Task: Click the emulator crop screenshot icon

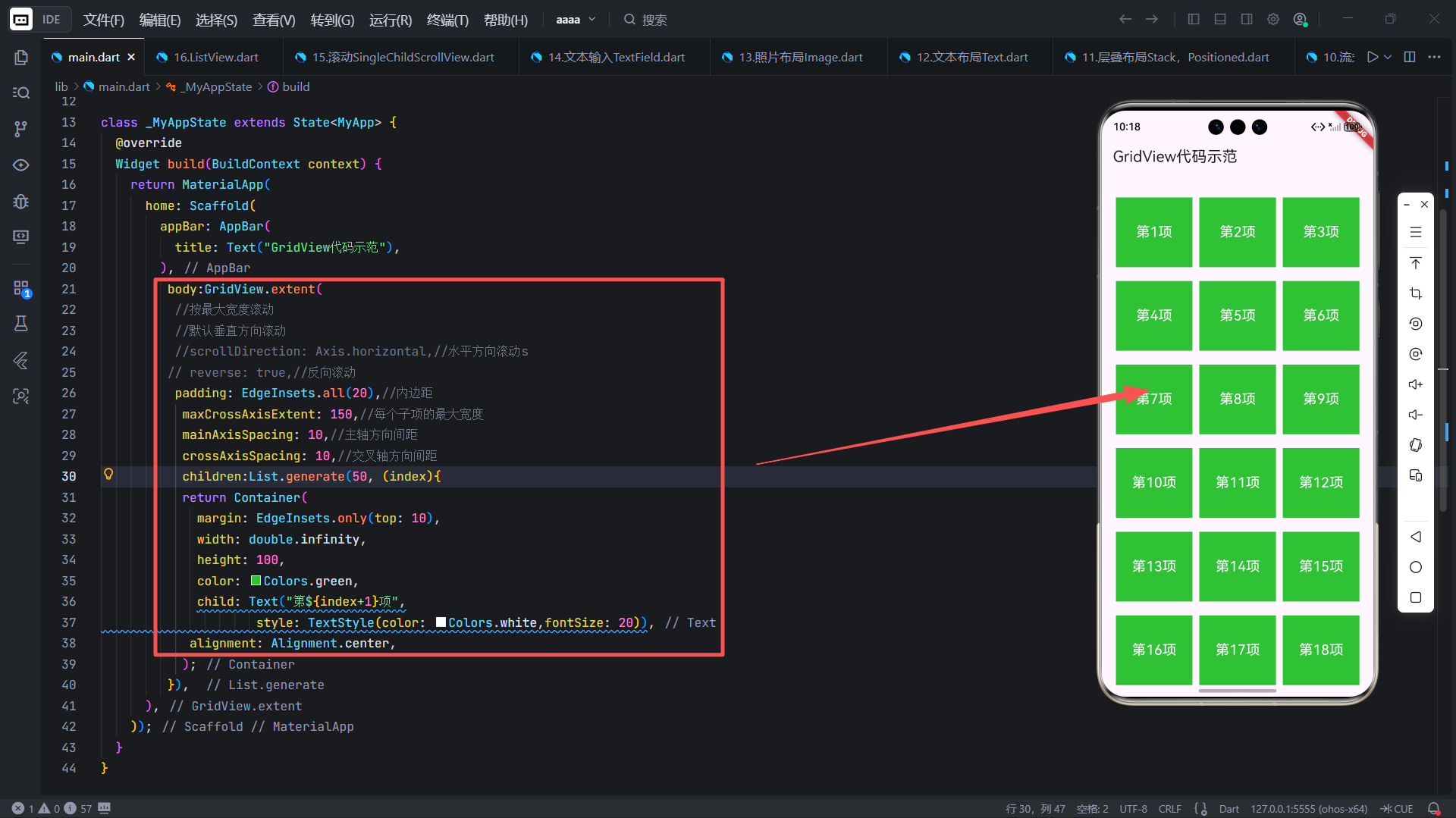Action: [1416, 293]
